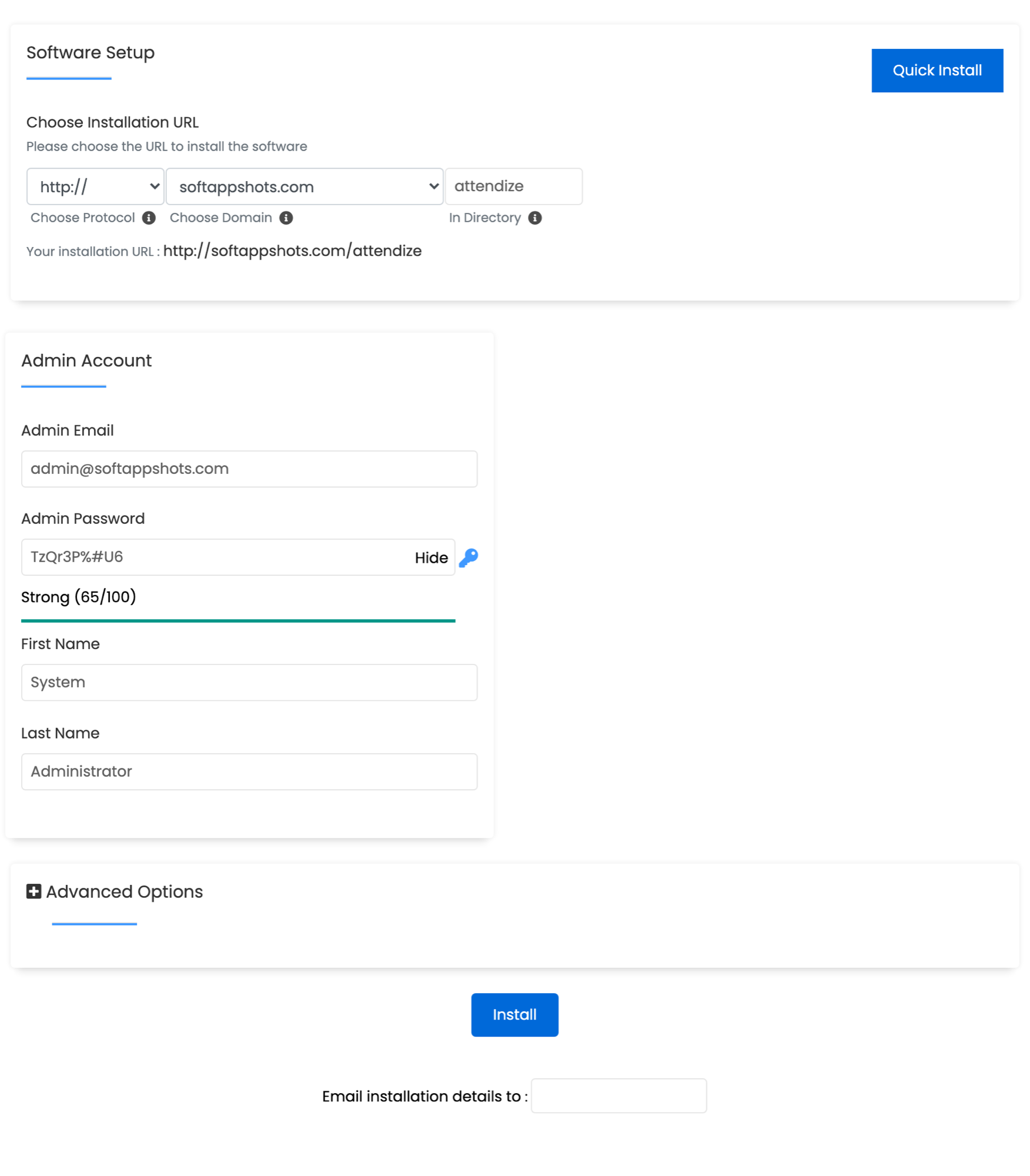
Task: Click the Install button
Action: [x=514, y=1014]
